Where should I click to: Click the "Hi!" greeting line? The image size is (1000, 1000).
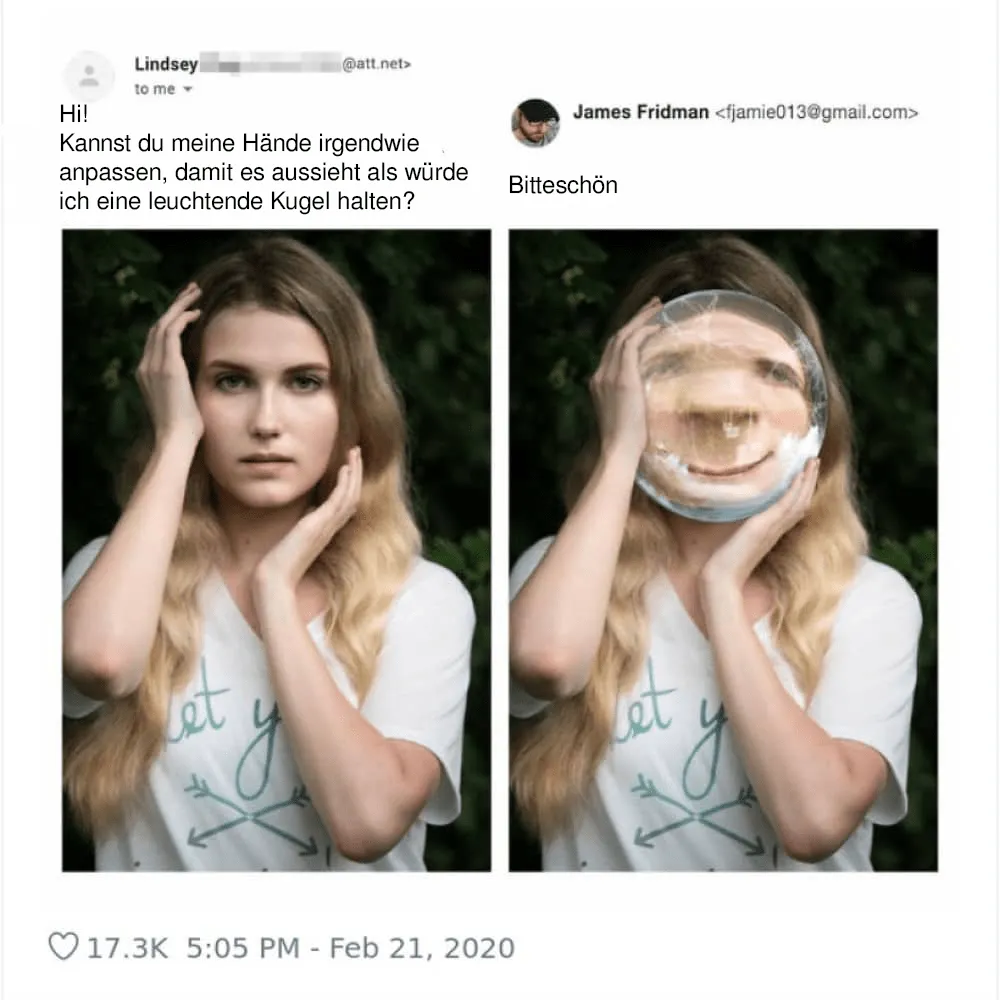74,114
